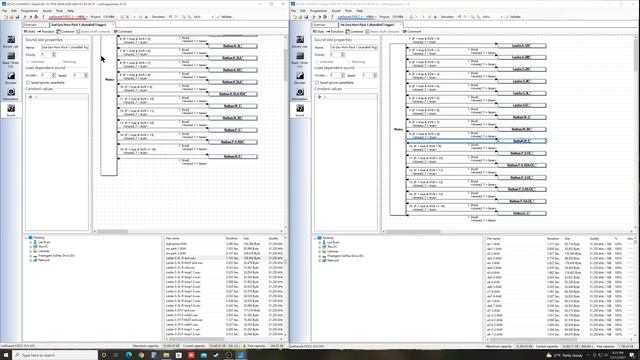Click right diagram horizontal scrollbar thumb

(413, 231)
